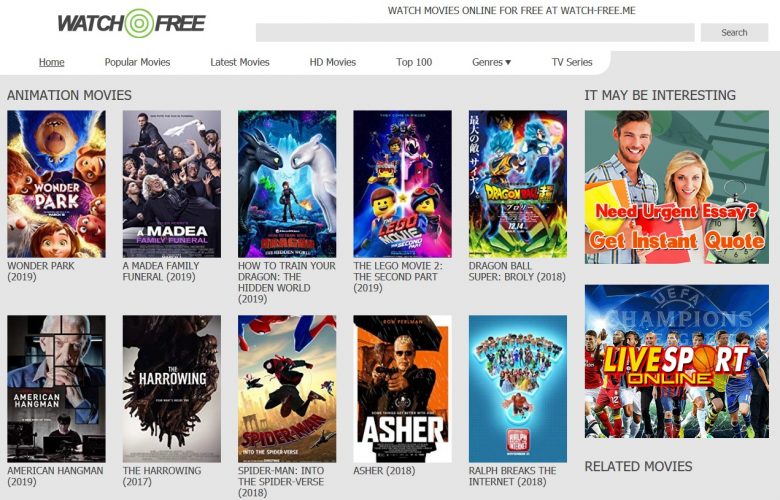
Task: Click the Watch Free logo
Action: click(131, 23)
